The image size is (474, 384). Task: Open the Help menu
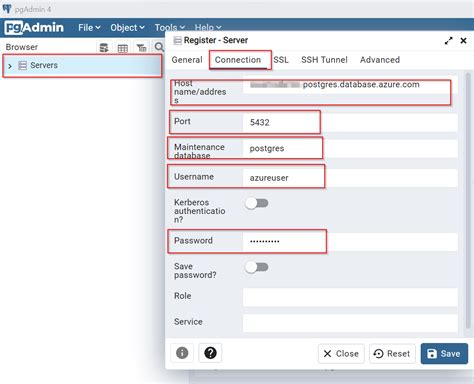208,28
